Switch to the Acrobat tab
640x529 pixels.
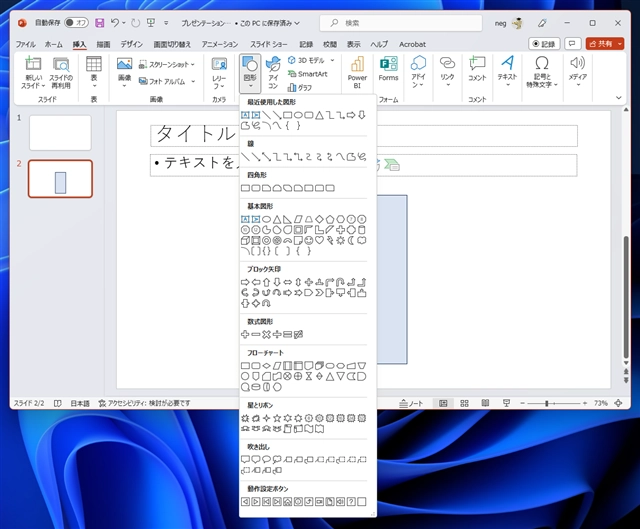(x=412, y=44)
